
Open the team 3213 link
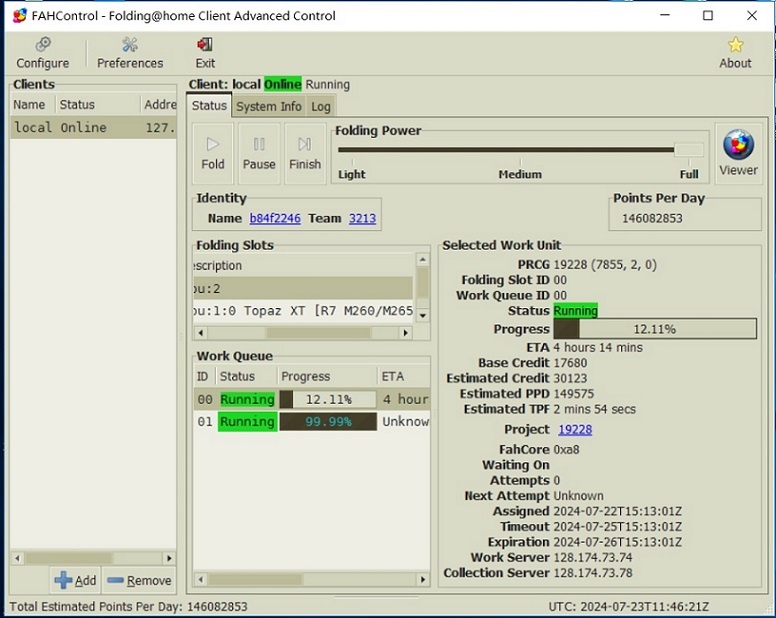point(362,218)
